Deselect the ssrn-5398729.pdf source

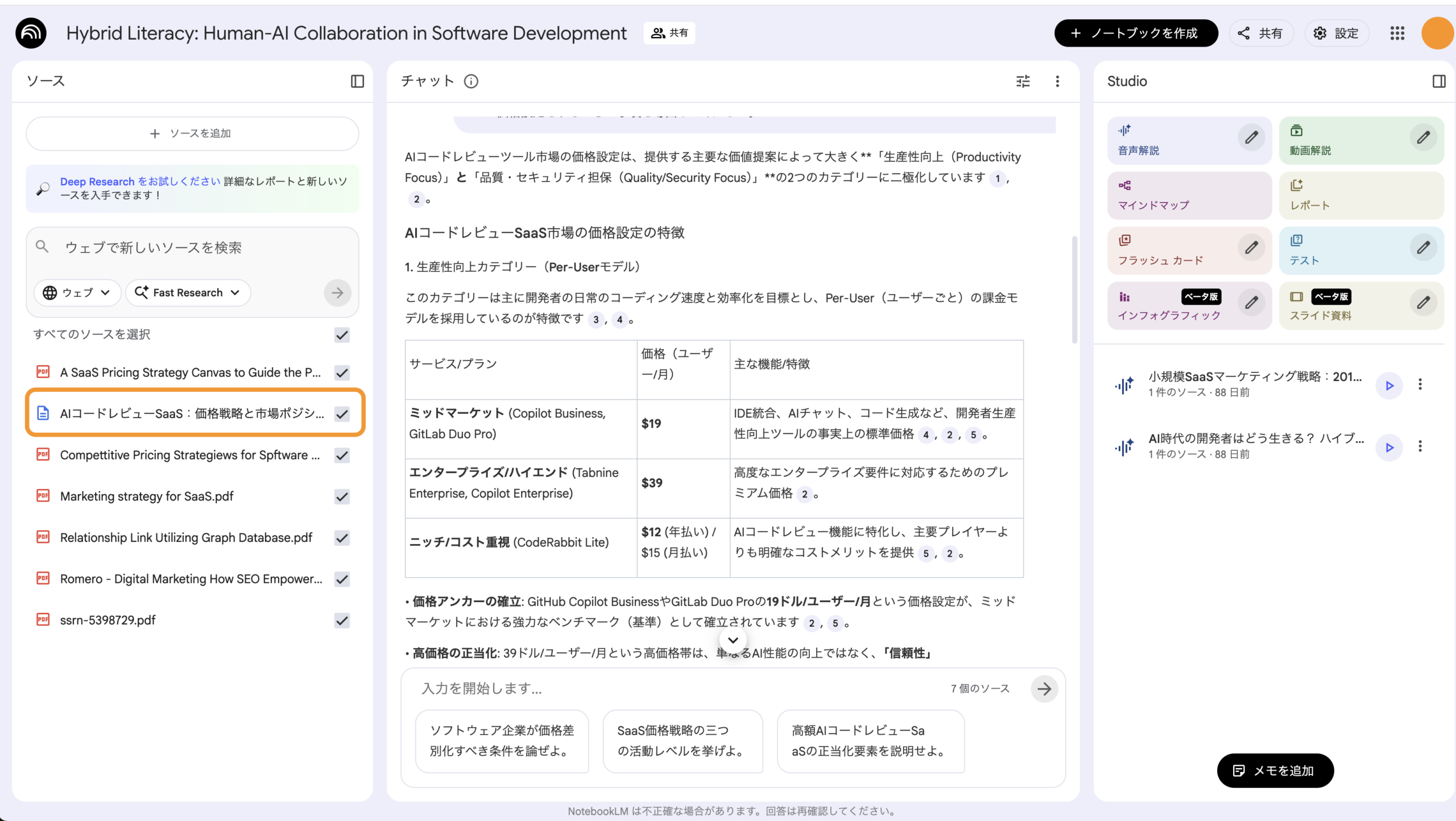click(x=341, y=621)
